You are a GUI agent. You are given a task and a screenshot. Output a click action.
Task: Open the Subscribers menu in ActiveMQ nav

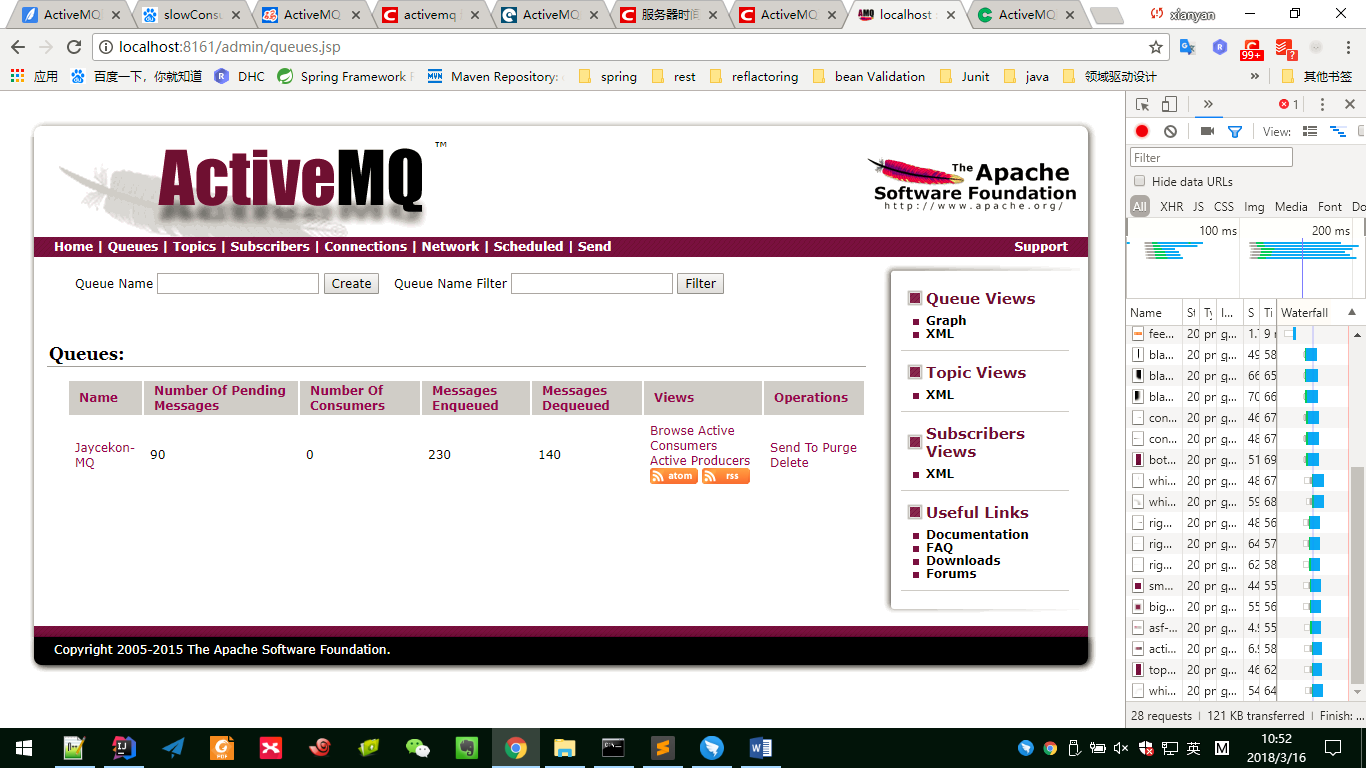pyautogui.click(x=270, y=246)
